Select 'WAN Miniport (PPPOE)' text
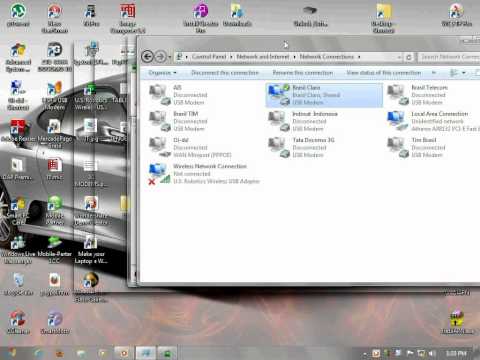 click(x=202, y=155)
